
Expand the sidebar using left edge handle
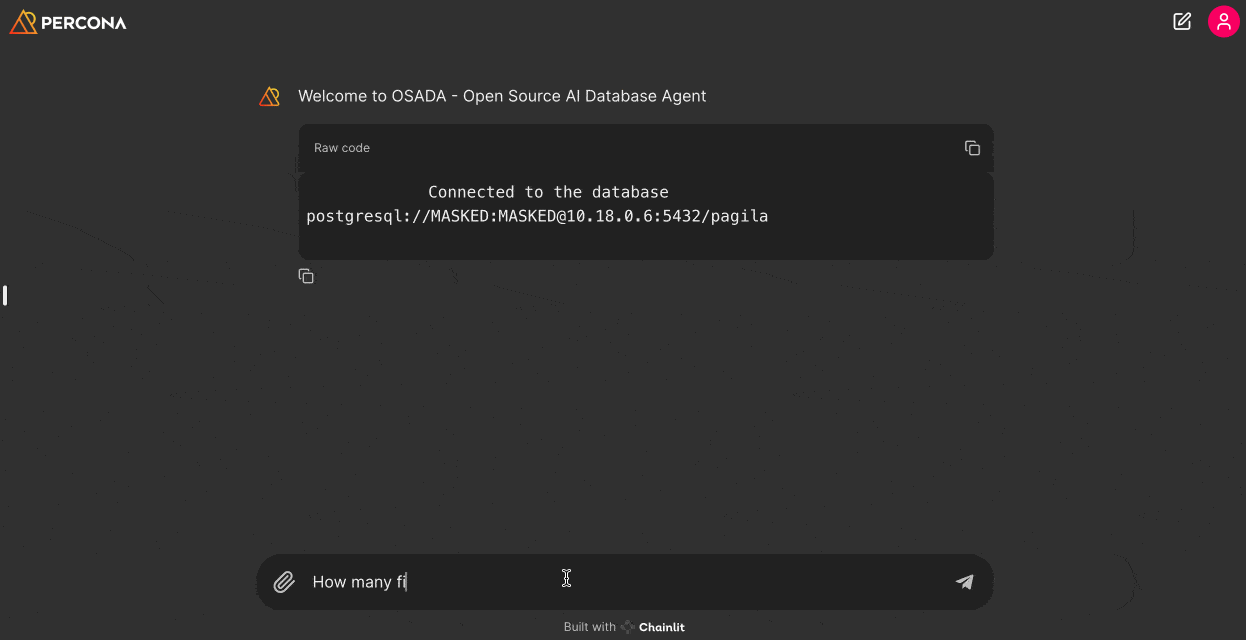[5, 295]
